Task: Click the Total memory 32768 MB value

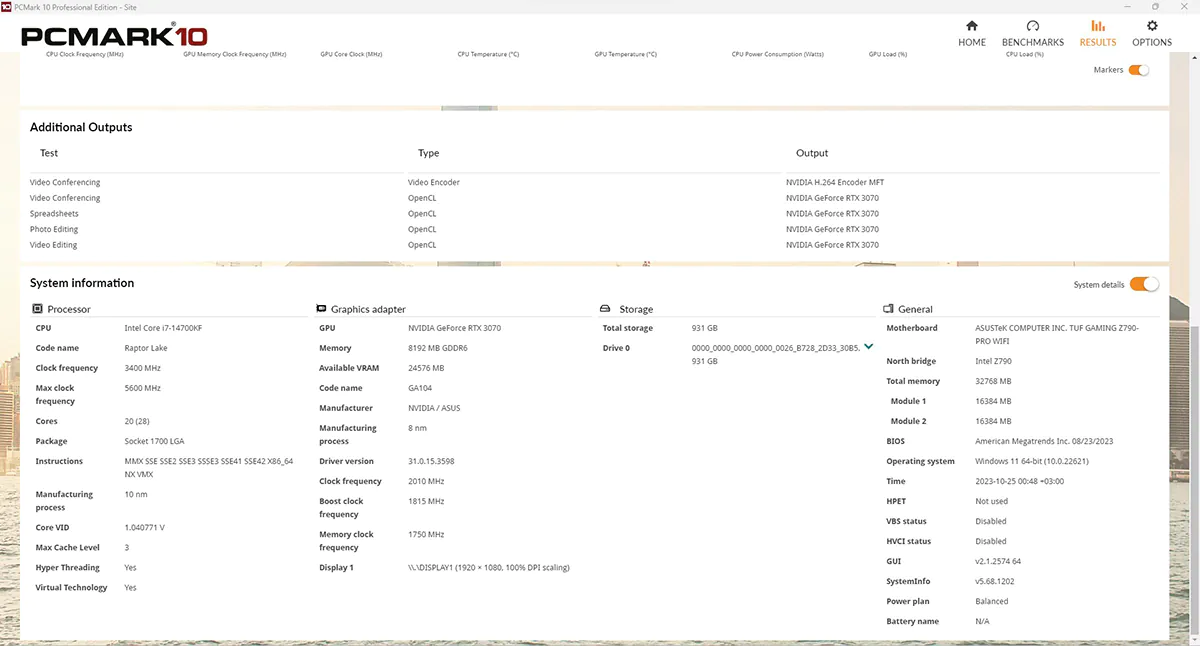Action: click(x=993, y=381)
